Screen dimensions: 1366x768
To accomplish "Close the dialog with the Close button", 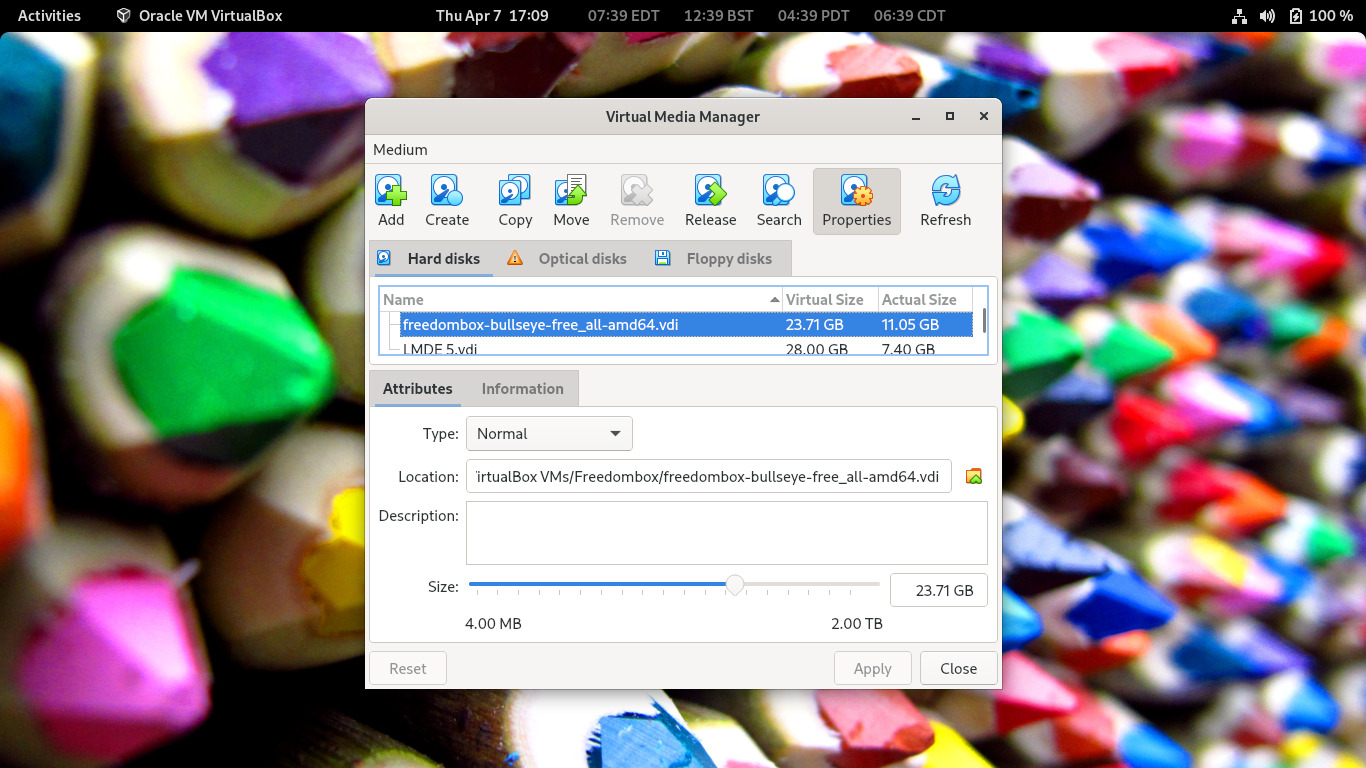I will point(958,669).
